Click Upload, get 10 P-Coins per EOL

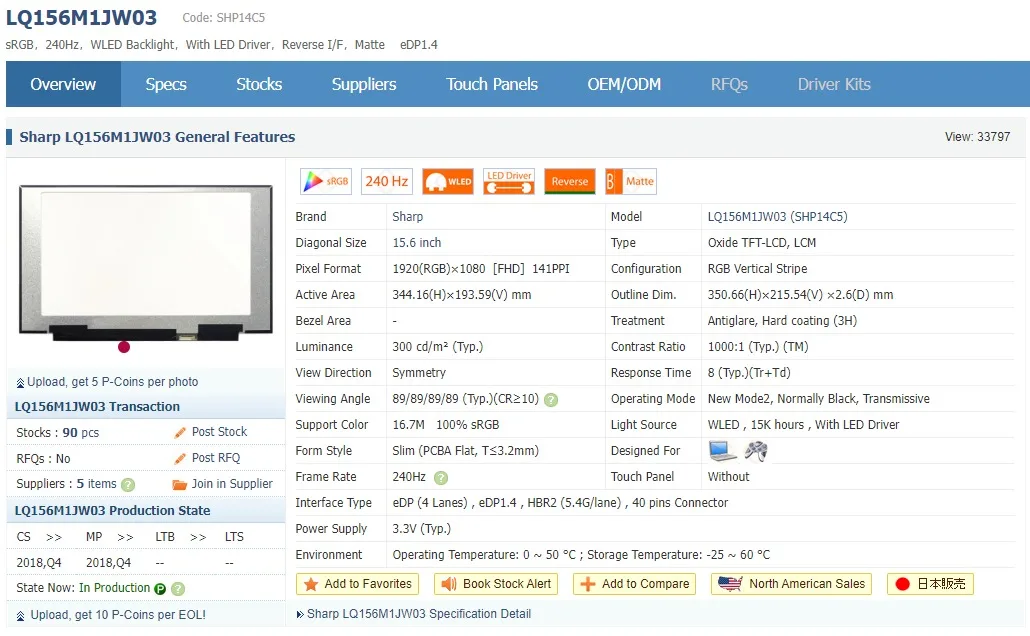click(118, 615)
